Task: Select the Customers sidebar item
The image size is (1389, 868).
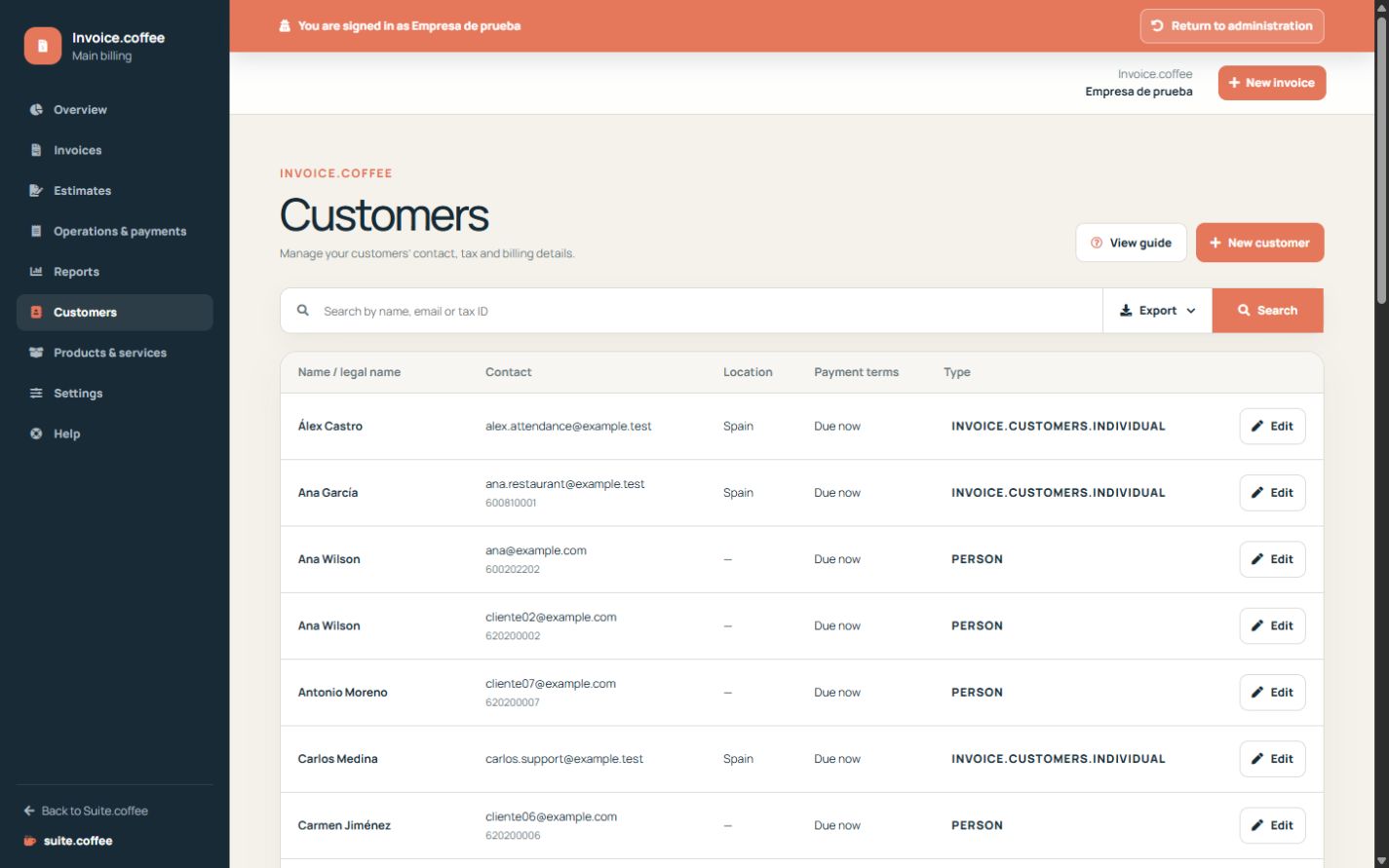Action: pyautogui.click(x=115, y=313)
